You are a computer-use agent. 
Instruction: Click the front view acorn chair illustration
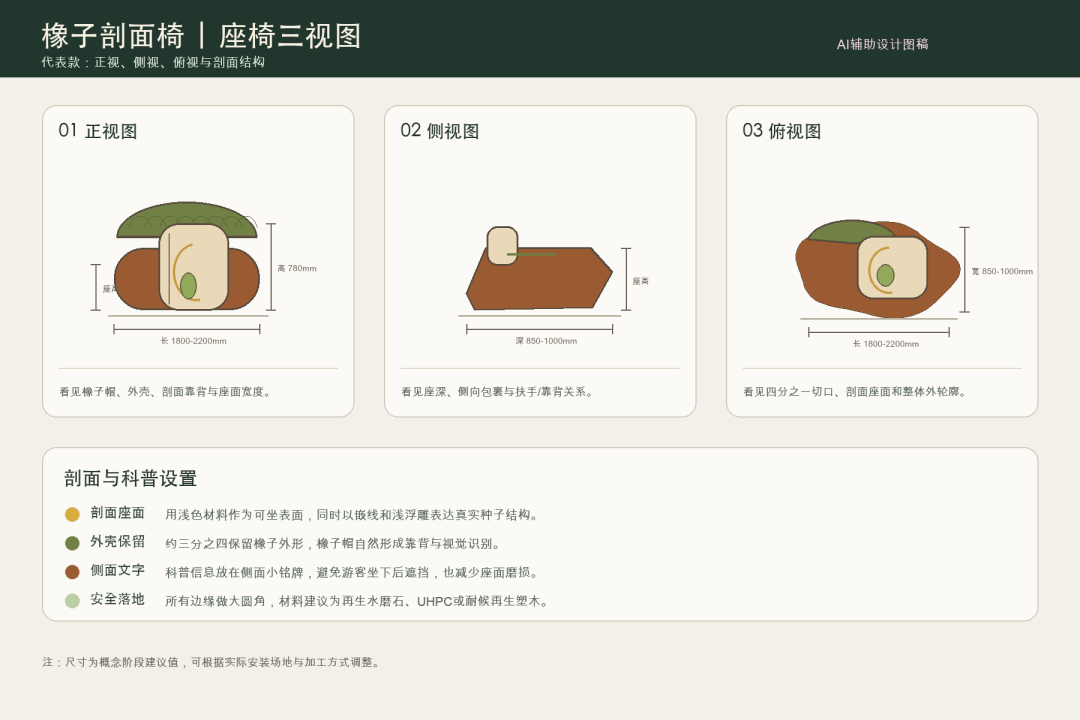point(187,256)
